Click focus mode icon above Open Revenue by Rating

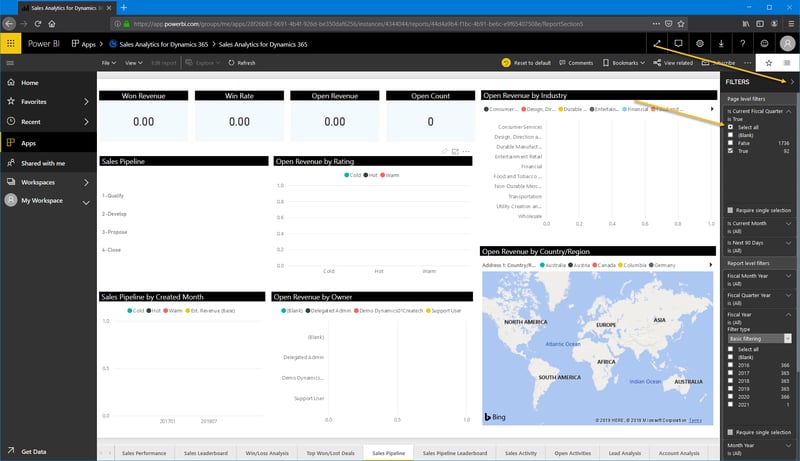(455, 151)
